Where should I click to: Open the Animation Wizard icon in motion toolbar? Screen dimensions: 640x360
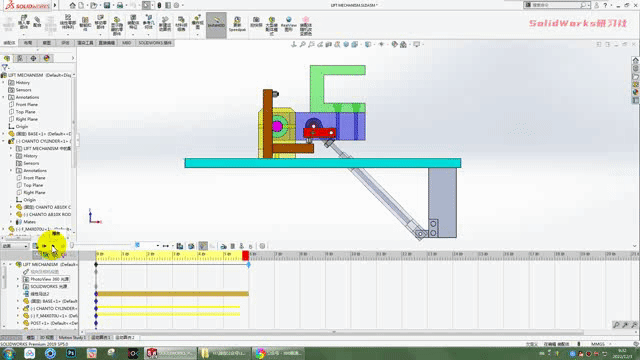(x=191, y=246)
